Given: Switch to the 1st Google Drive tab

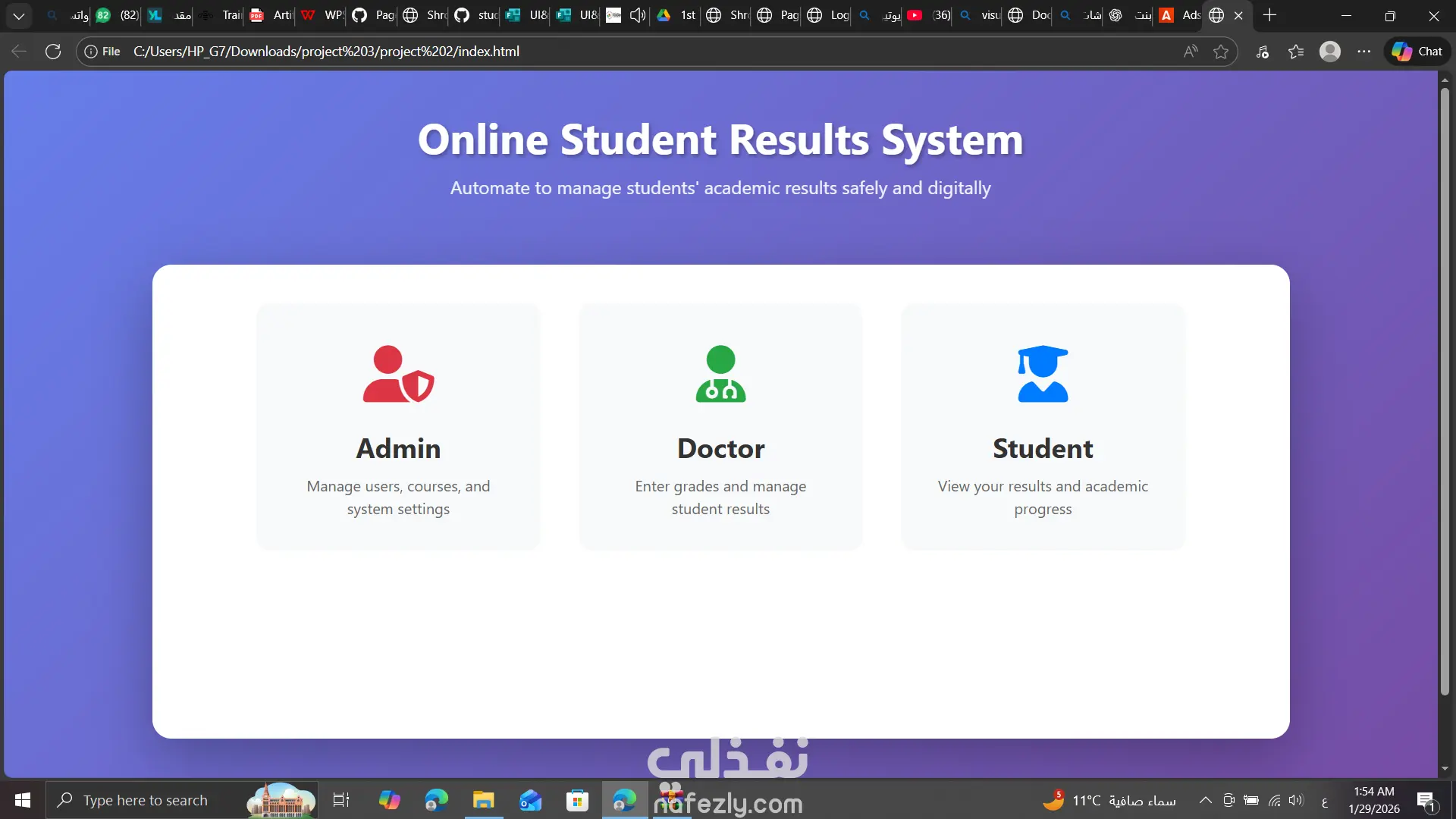Looking at the screenshot, I should (675, 15).
